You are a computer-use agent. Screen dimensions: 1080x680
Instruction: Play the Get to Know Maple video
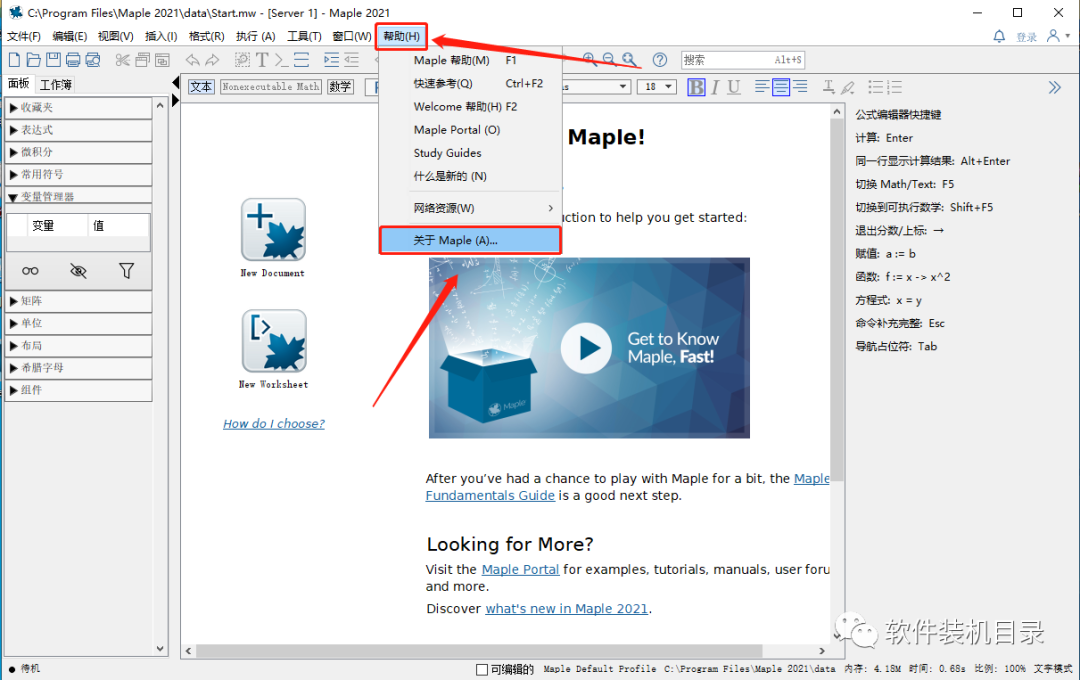(x=586, y=348)
